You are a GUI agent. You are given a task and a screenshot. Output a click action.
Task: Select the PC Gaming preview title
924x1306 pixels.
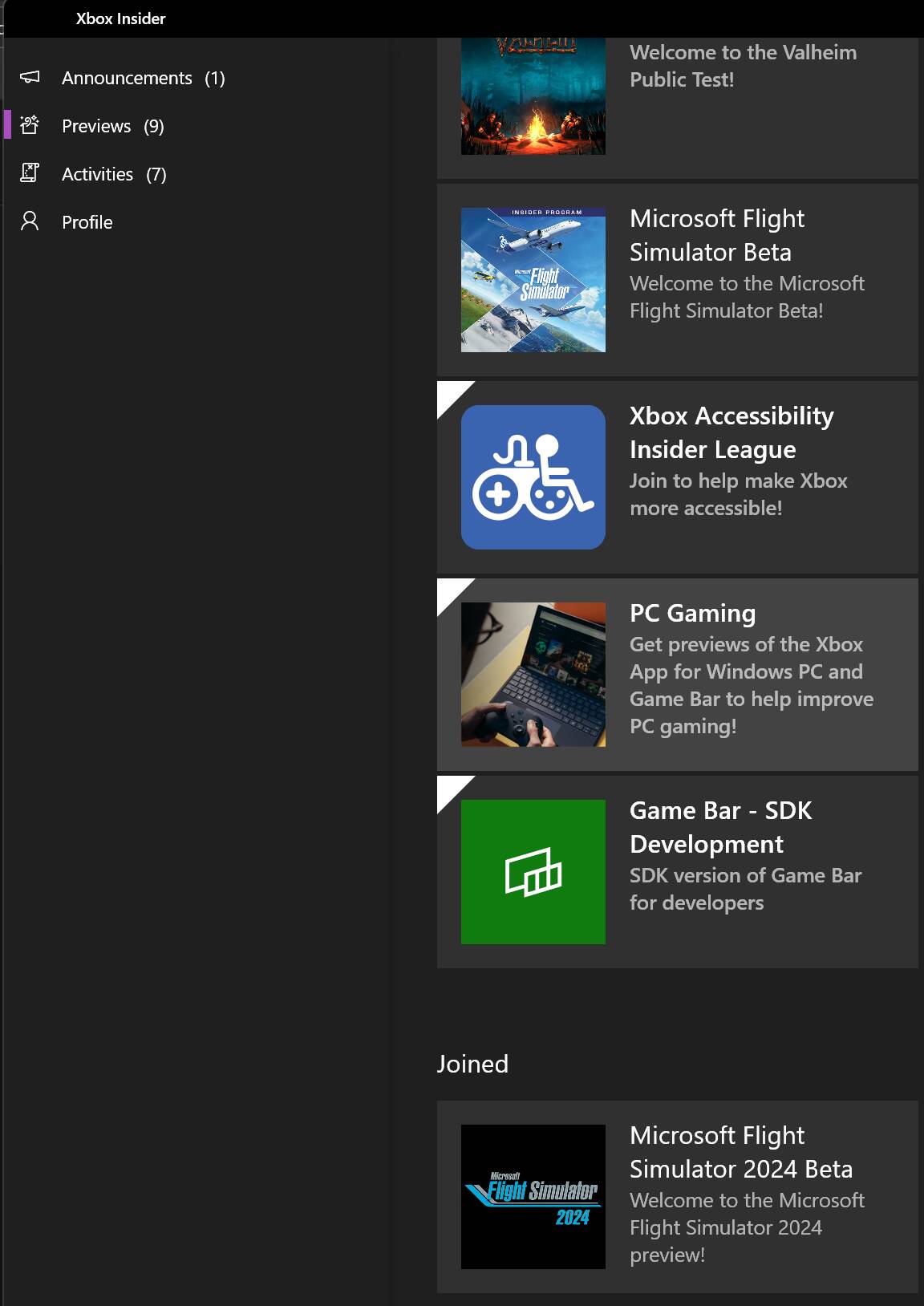(692, 613)
